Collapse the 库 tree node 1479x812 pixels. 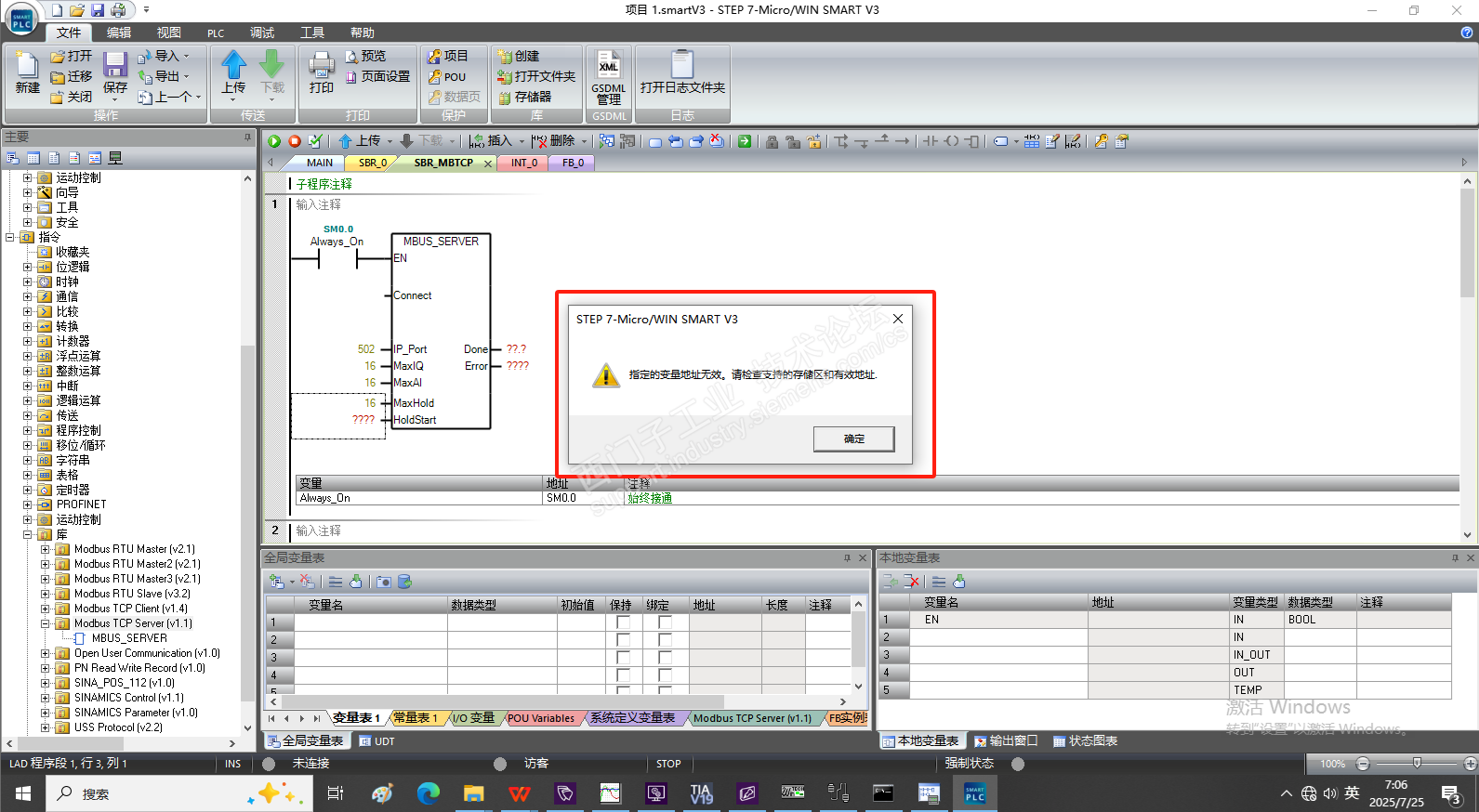point(27,534)
